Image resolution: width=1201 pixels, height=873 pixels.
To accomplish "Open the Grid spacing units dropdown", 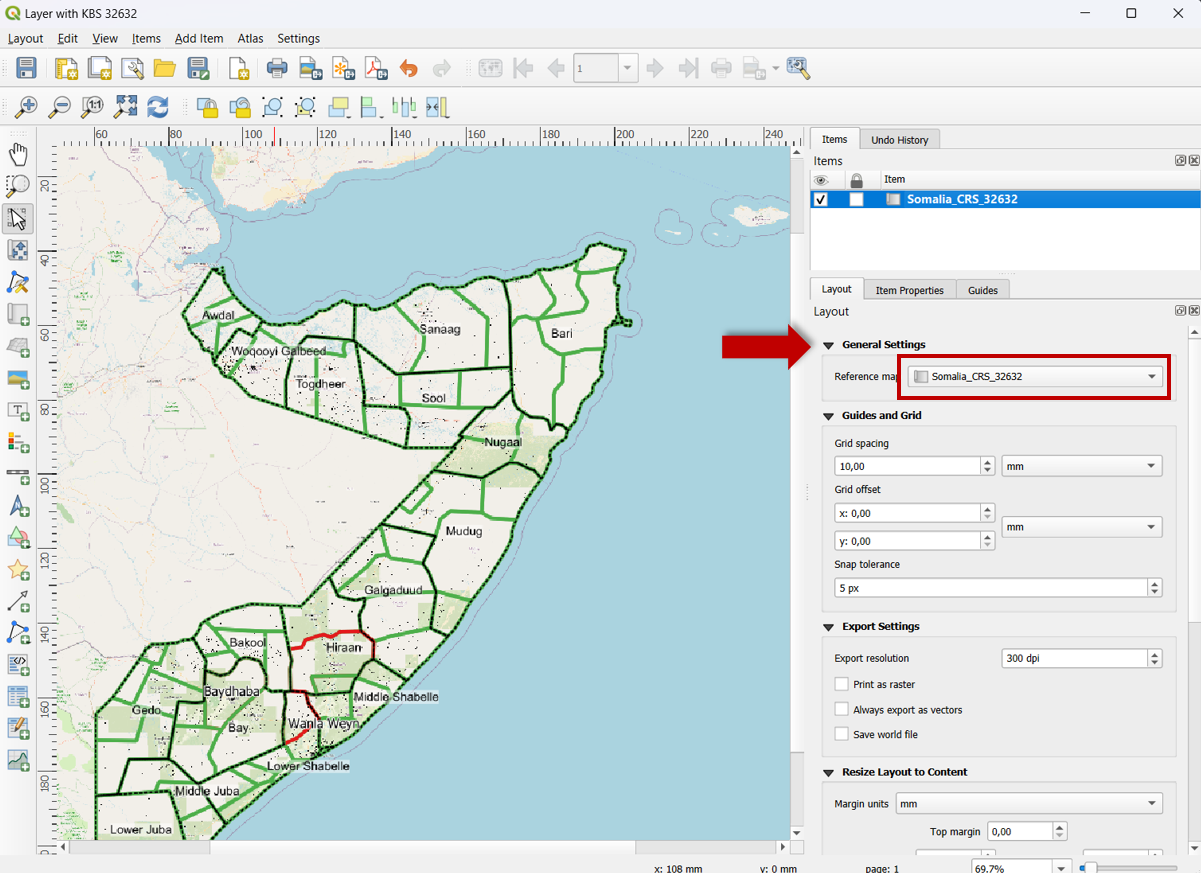I will (x=1081, y=466).
